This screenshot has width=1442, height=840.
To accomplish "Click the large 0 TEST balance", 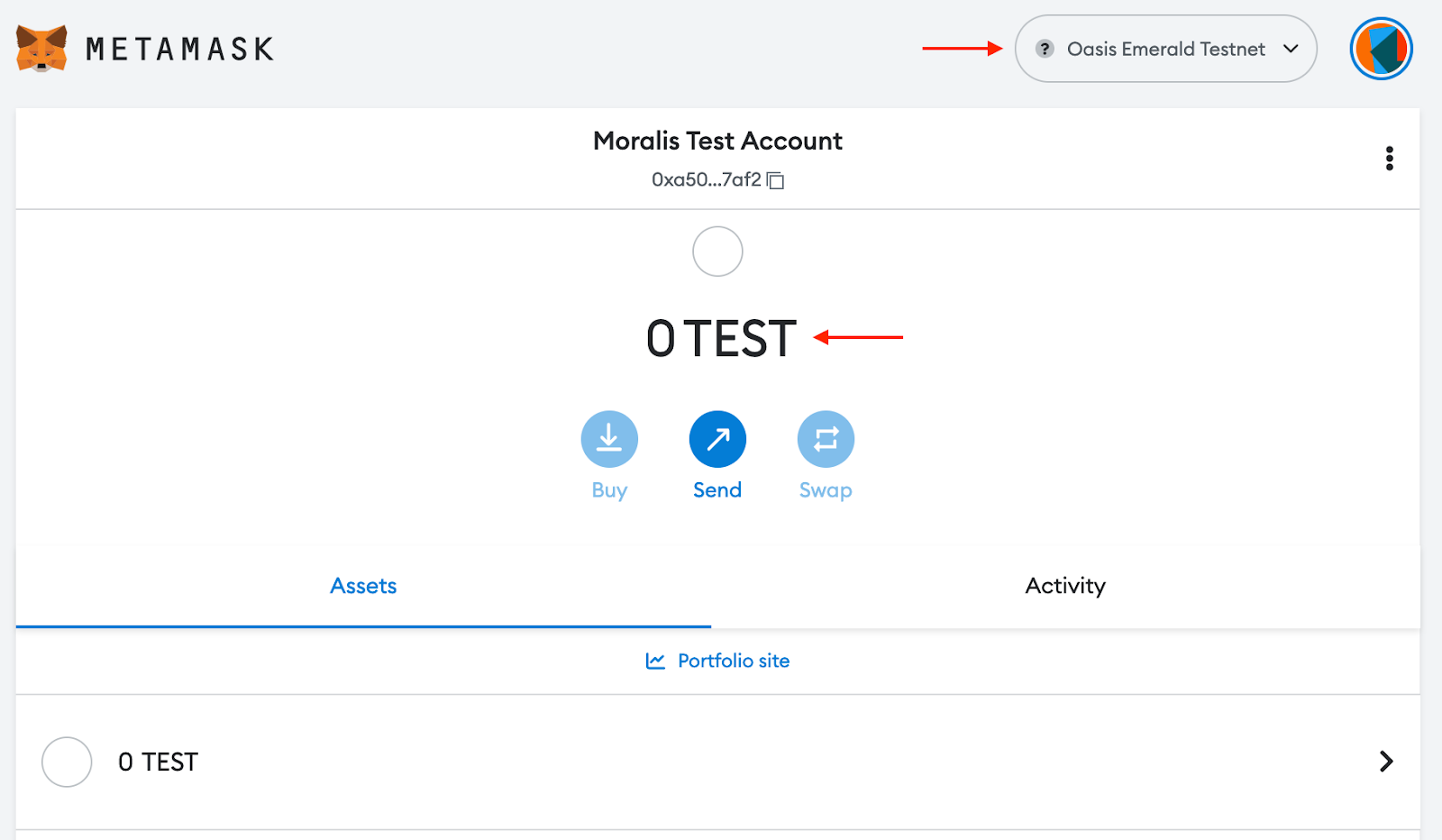I will click(x=722, y=339).
